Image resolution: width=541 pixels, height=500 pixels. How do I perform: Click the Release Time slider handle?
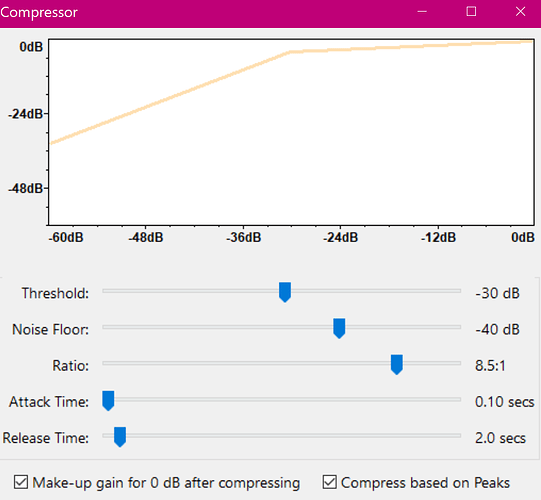pos(120,437)
